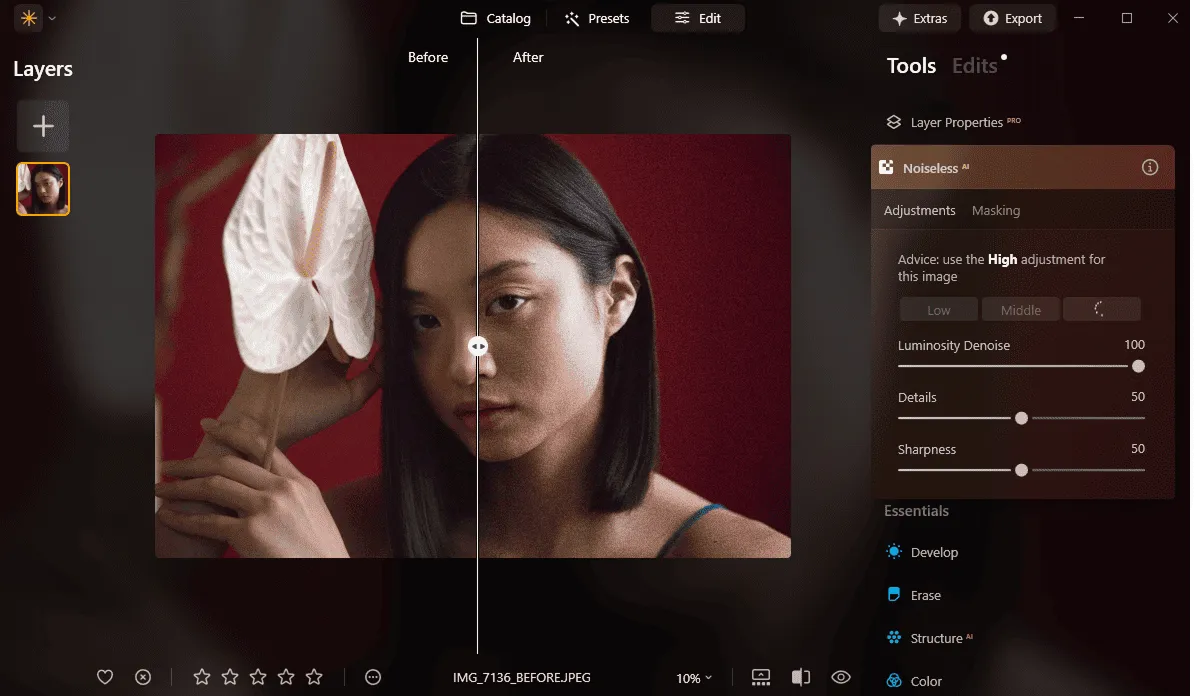This screenshot has width=1198, height=696.
Task: Mark the photo as favorite with the heart
Action: click(x=104, y=677)
